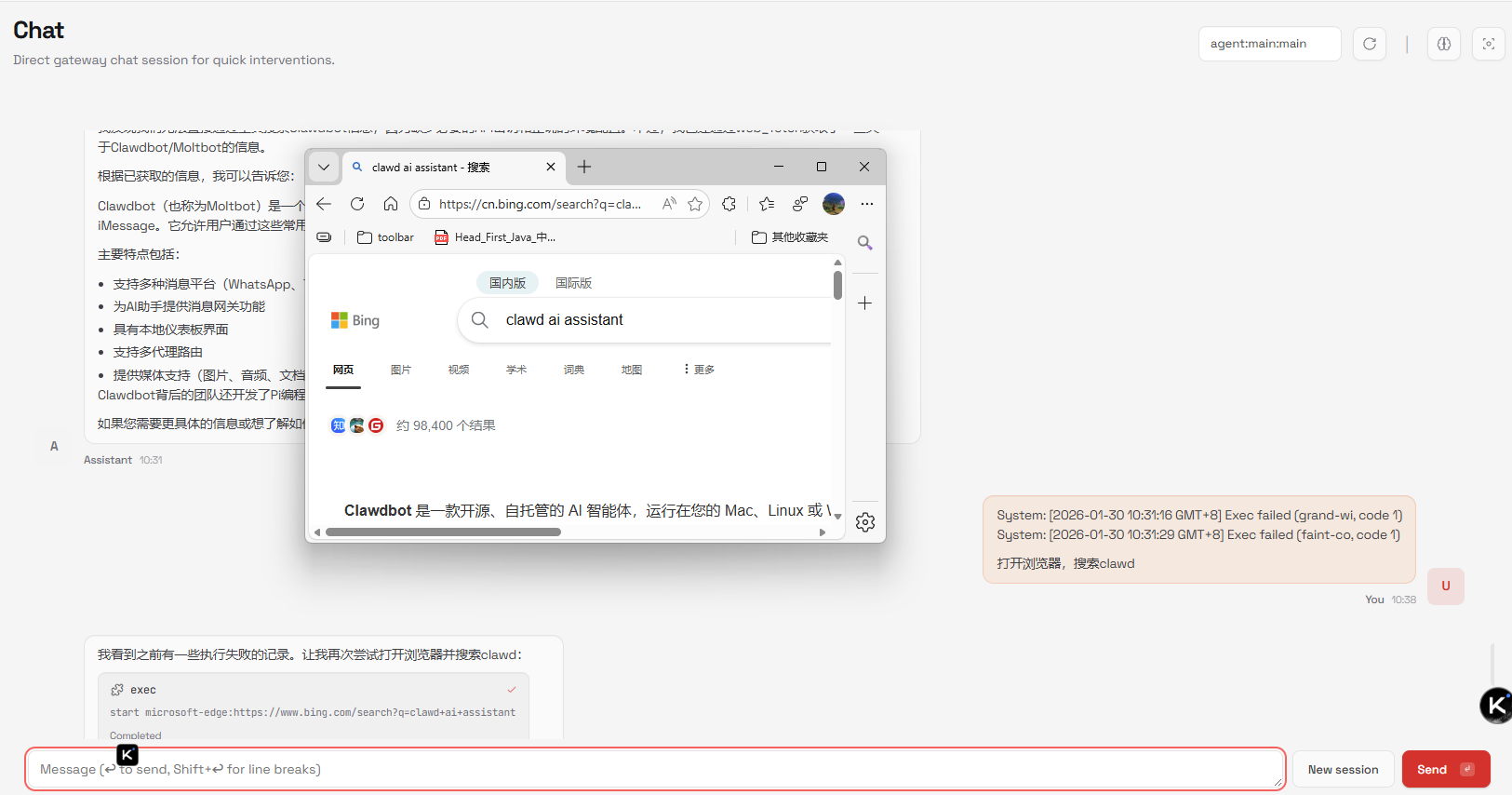Select the 词典 results tab
This screenshot has width=1512, height=795.
pyautogui.click(x=574, y=370)
